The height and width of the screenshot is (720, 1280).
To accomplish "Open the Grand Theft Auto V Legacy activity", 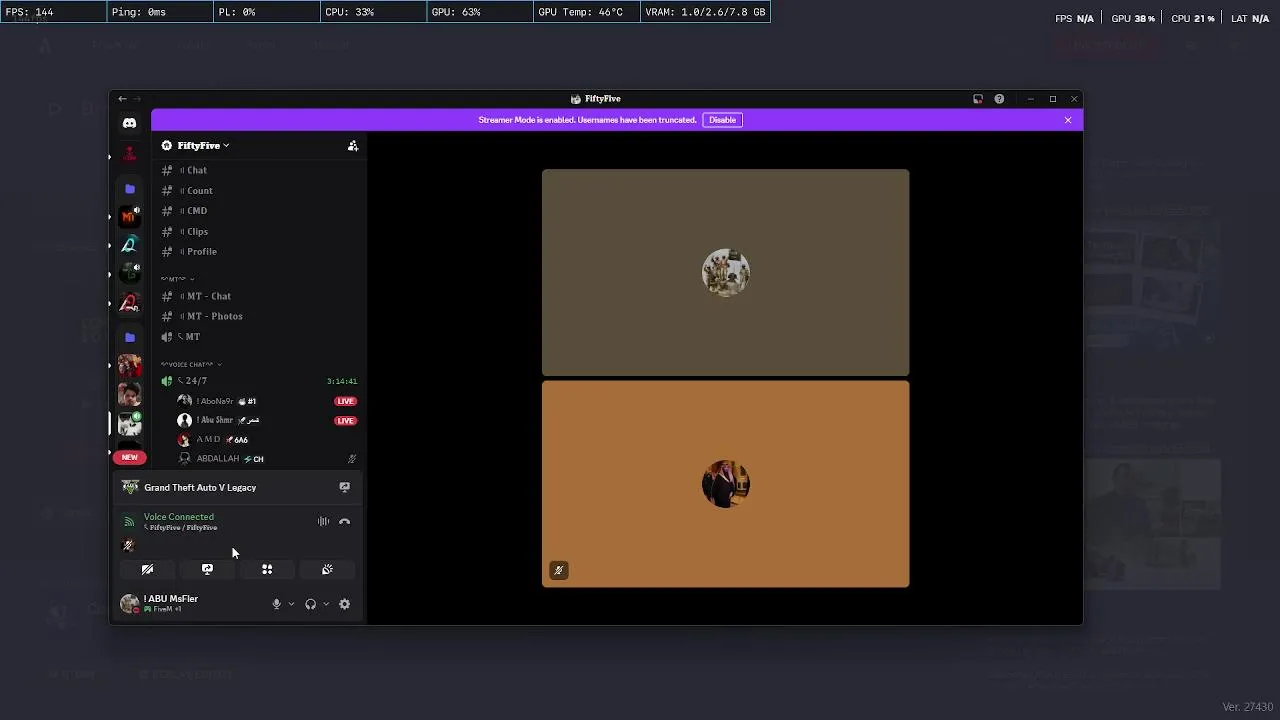I will 199,487.
